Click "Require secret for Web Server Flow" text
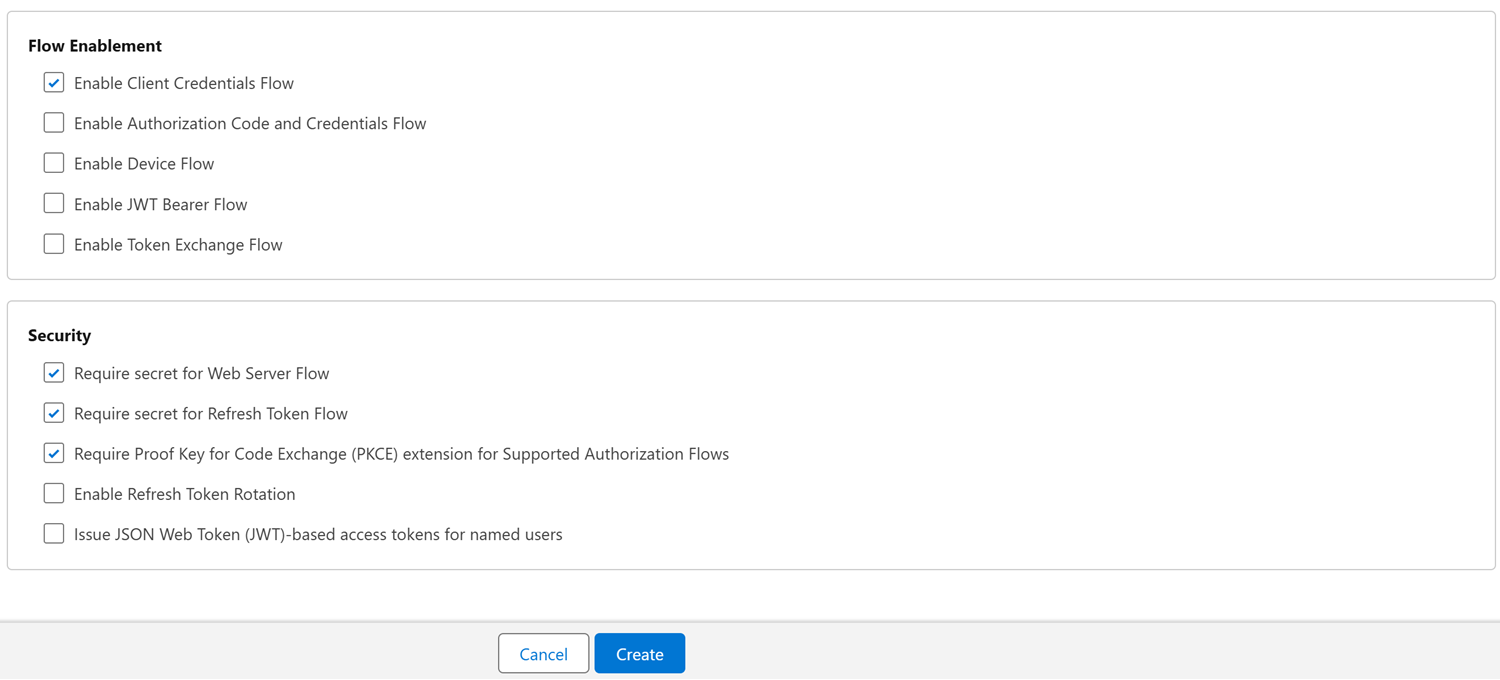The height and width of the screenshot is (680, 1500). [201, 374]
